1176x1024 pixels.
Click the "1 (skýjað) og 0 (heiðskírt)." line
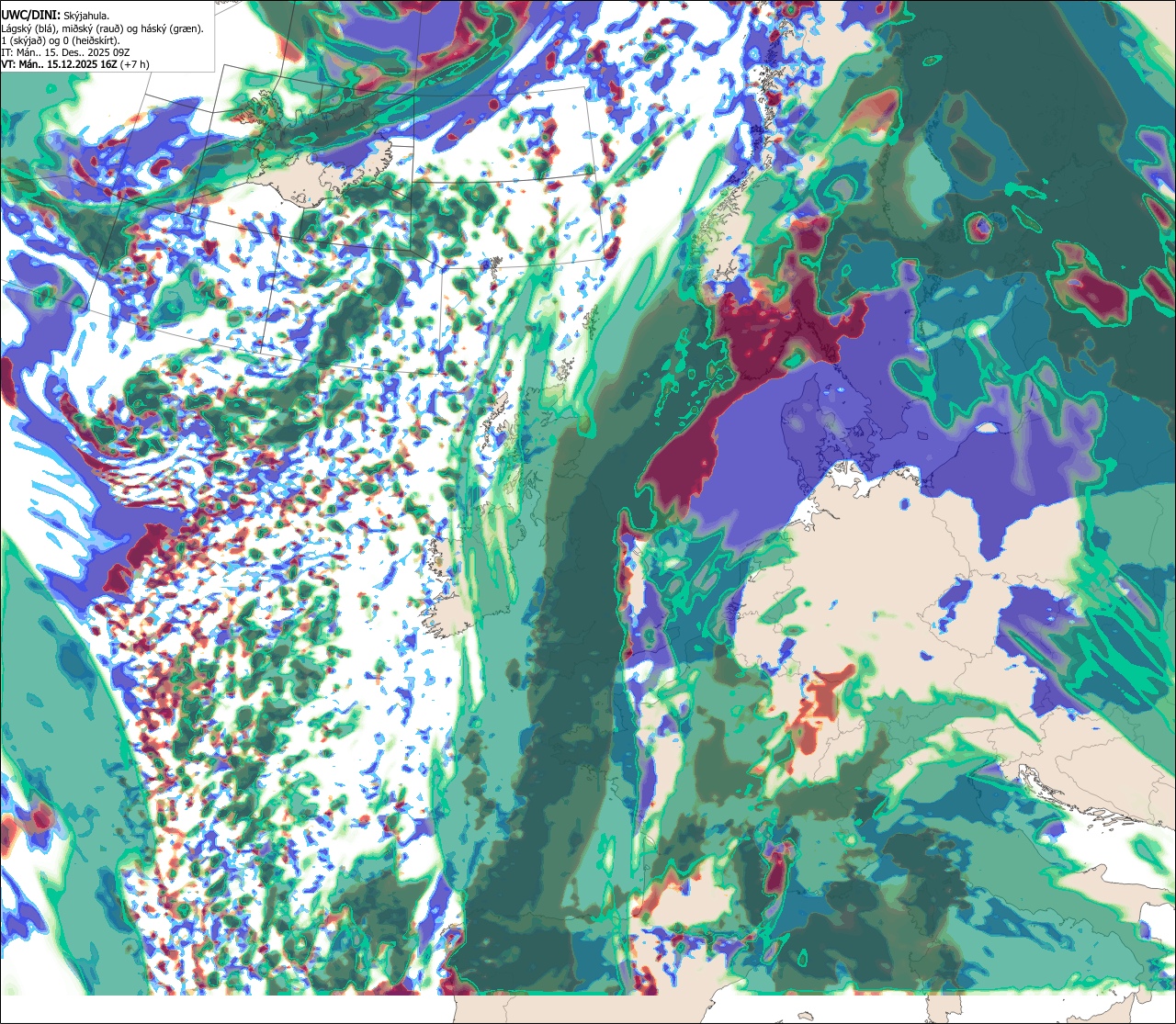click(61, 40)
